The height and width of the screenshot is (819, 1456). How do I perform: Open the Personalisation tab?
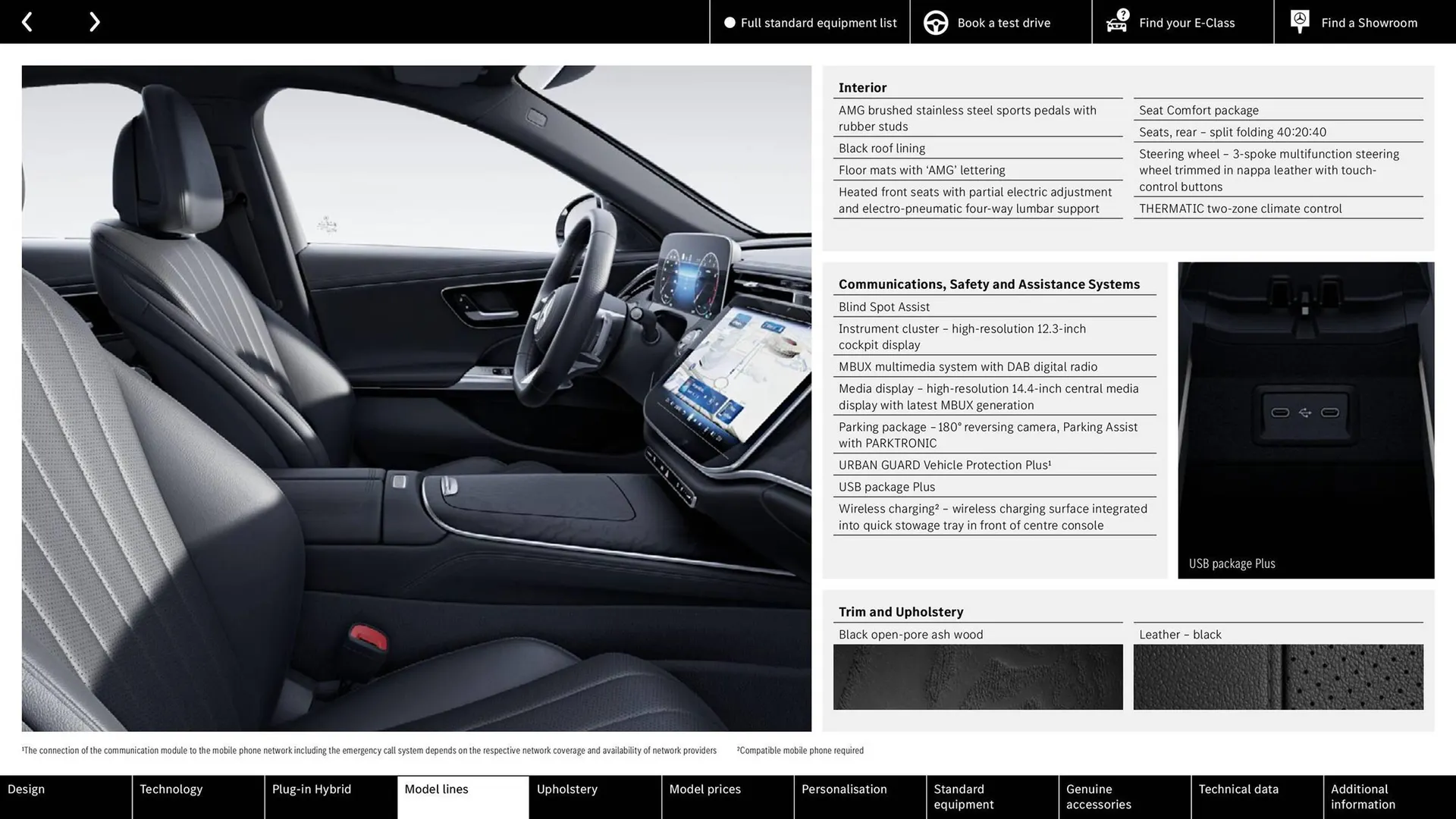[844, 789]
